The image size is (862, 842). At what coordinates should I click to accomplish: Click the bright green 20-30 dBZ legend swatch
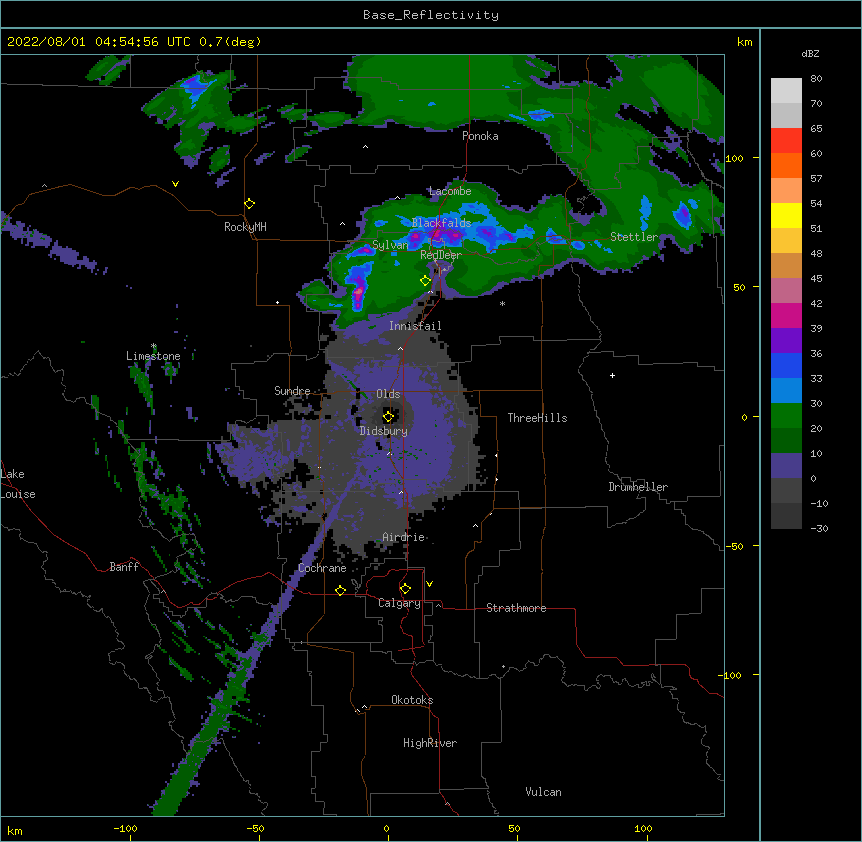pyautogui.click(x=786, y=416)
